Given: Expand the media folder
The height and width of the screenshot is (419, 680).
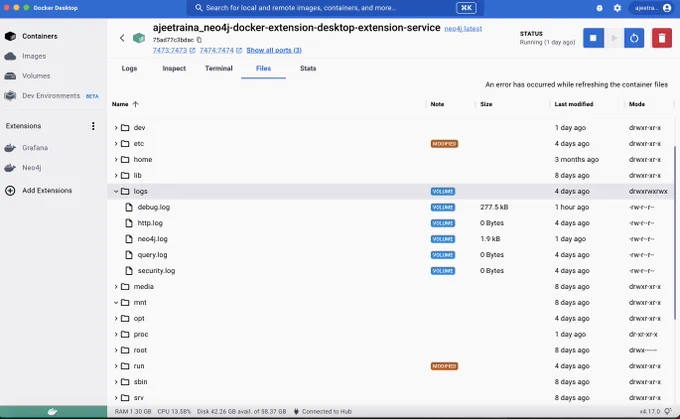Looking at the screenshot, I should [x=116, y=286].
